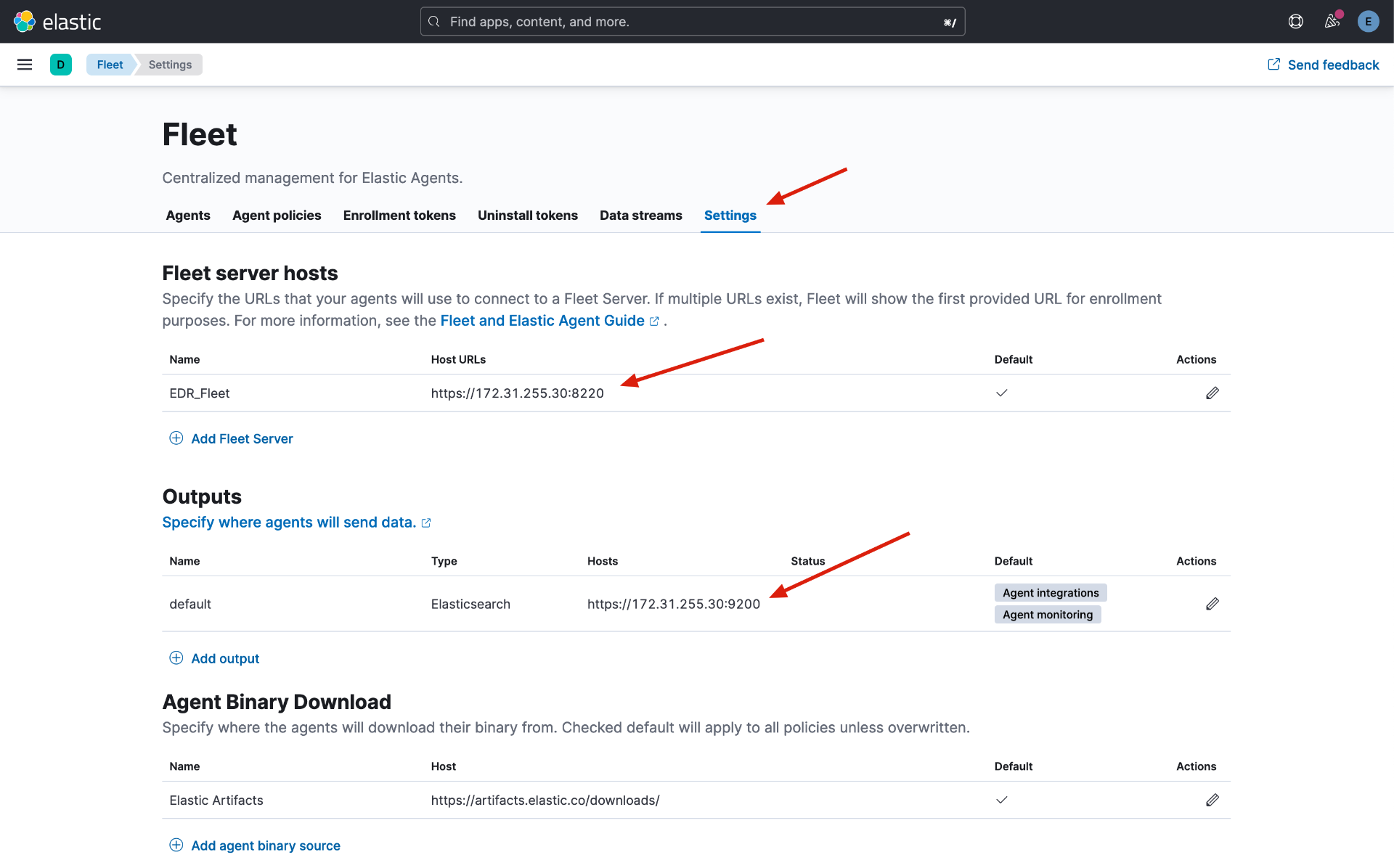Click the EDR_Fleet name cell
Viewport: 1394px width, 868px height.
200,393
